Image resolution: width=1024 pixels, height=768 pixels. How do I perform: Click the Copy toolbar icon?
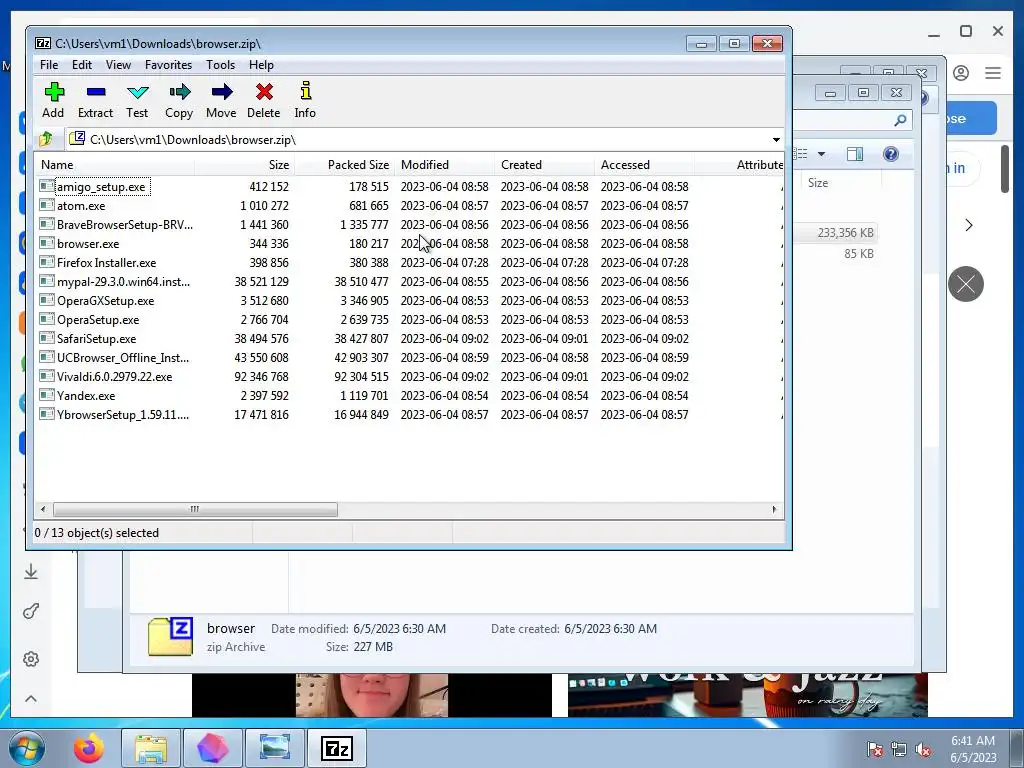tap(179, 100)
